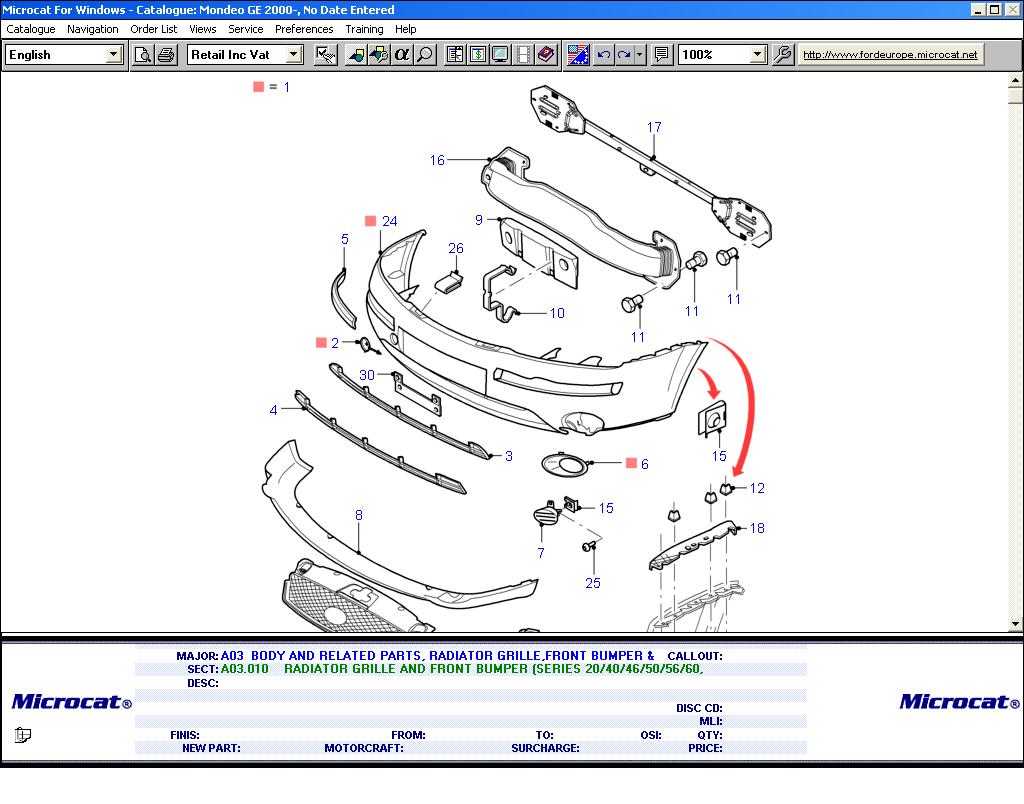Click the vertical scrollbar down arrow

[1016, 624]
